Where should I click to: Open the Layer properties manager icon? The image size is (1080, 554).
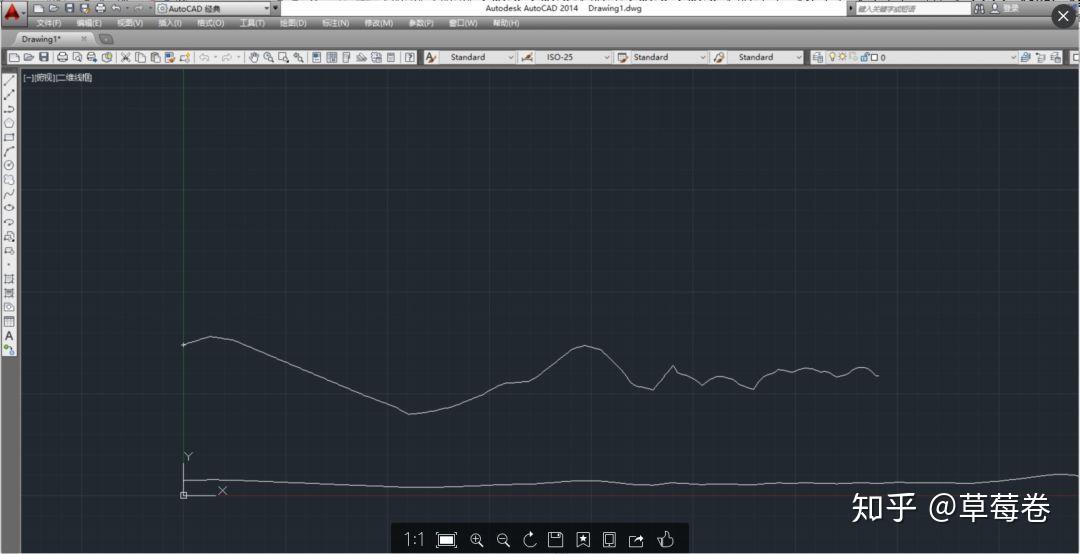(818, 57)
